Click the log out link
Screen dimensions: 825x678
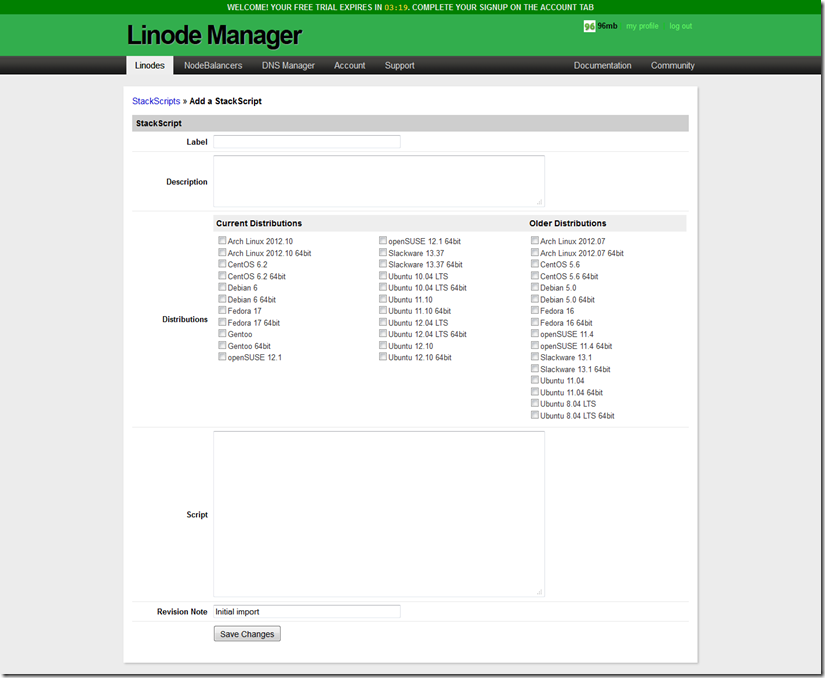click(680, 26)
